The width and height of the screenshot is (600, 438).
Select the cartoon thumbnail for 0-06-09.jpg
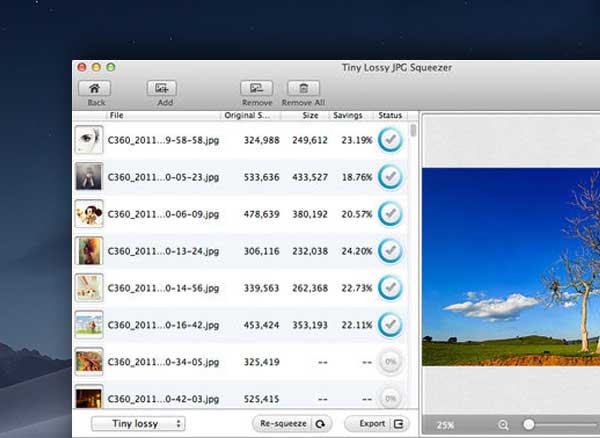89,213
